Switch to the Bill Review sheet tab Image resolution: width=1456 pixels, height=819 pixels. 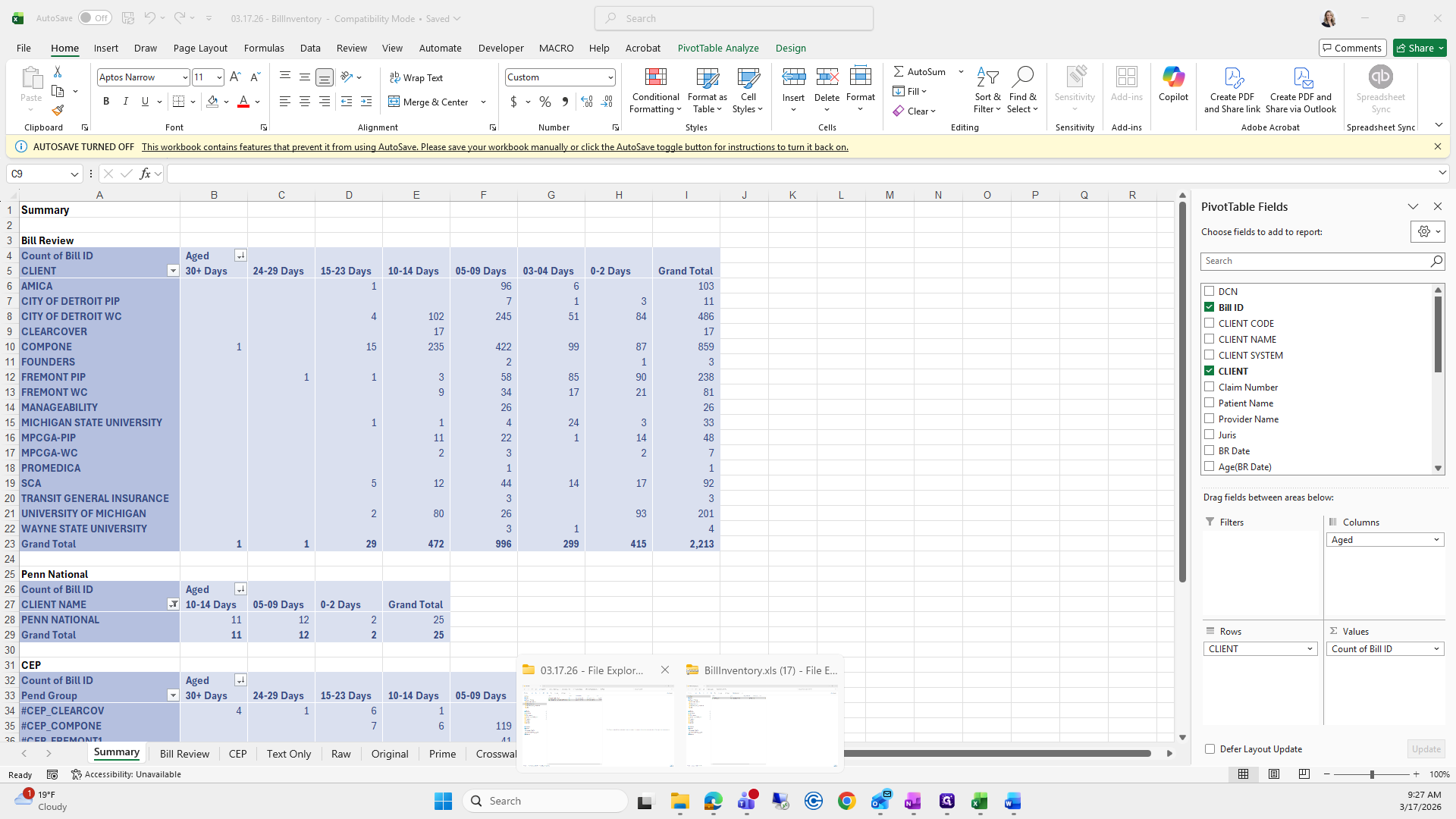pos(184,754)
